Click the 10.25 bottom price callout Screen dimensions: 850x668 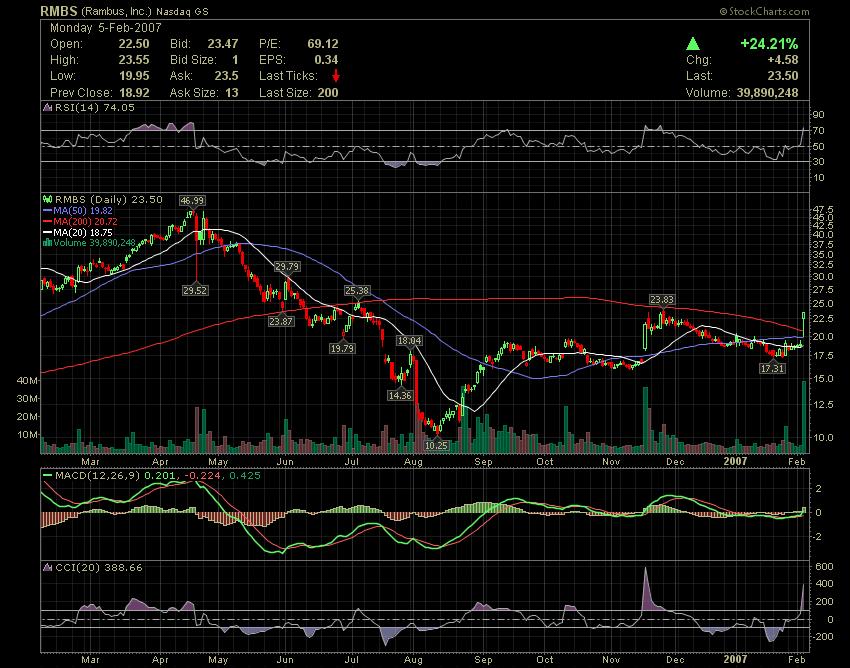tap(436, 445)
